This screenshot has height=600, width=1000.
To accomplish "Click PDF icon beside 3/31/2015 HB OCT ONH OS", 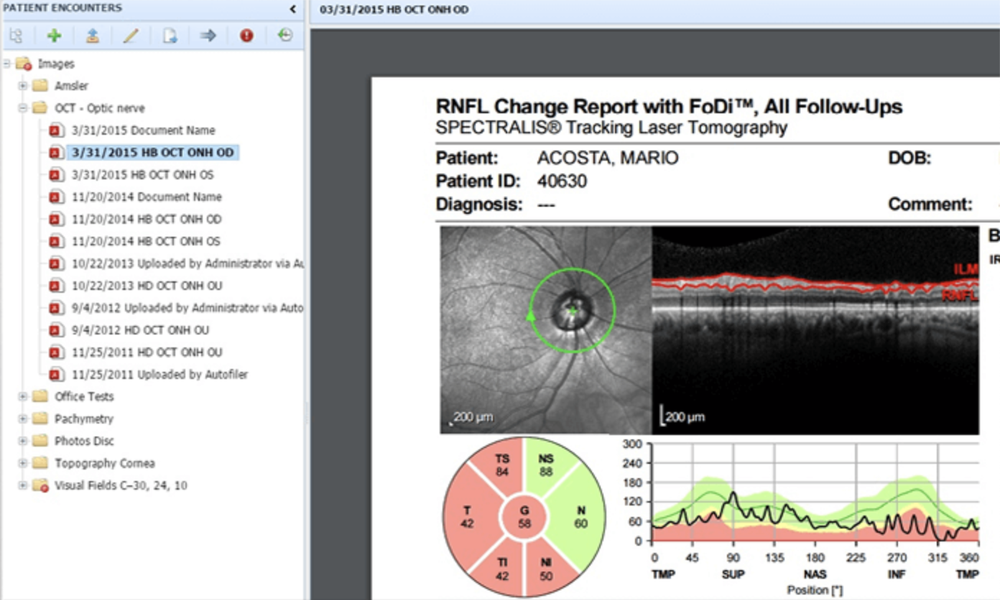I will point(56,175).
